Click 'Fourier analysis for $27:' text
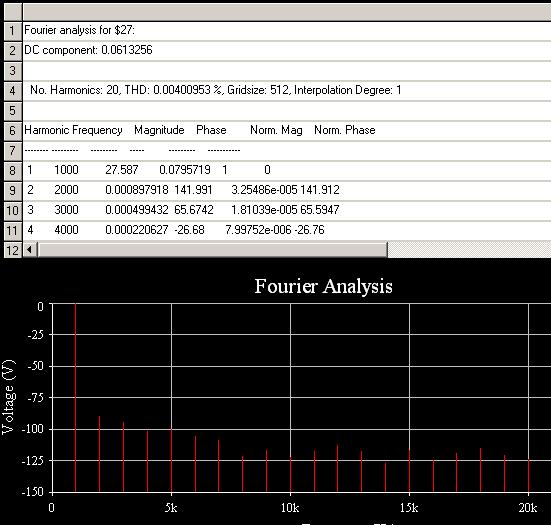551x525 pixels. pos(79,30)
